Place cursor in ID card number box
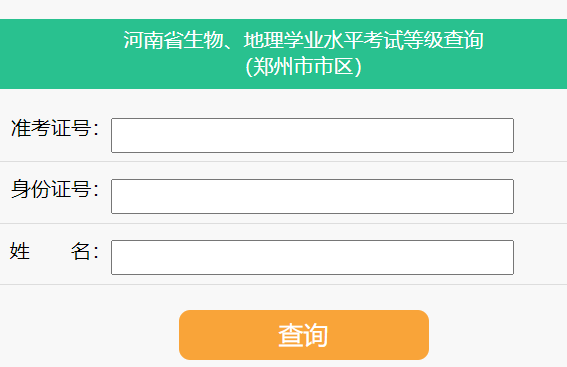This screenshot has width=567, height=367. click(312, 196)
